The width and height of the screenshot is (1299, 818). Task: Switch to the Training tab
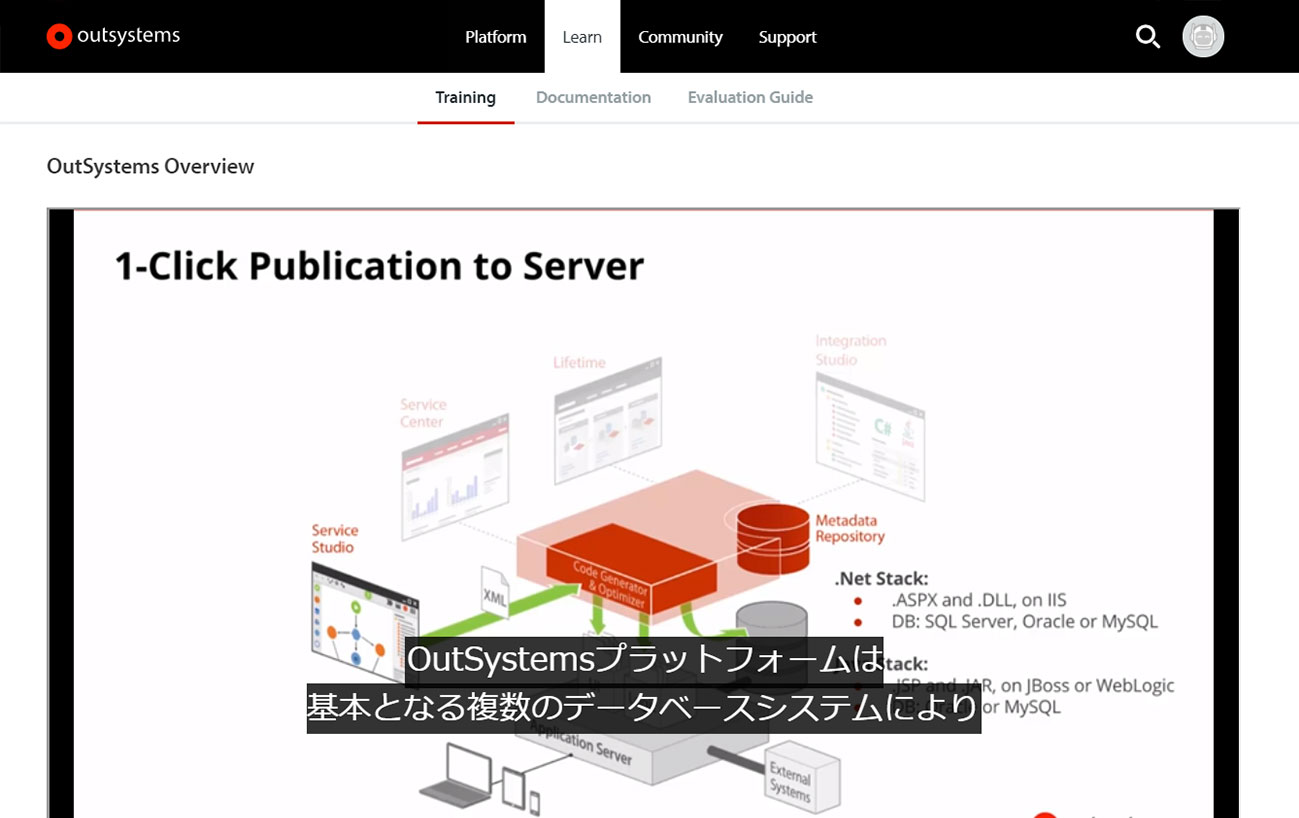465,98
